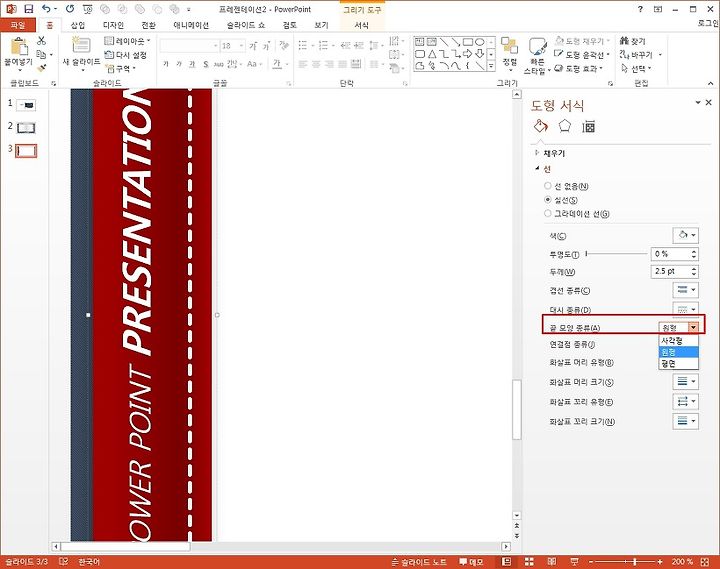This screenshot has width=720, height=569.
Task: Adjust the transparency (투명도) slider
Action: 616,254
